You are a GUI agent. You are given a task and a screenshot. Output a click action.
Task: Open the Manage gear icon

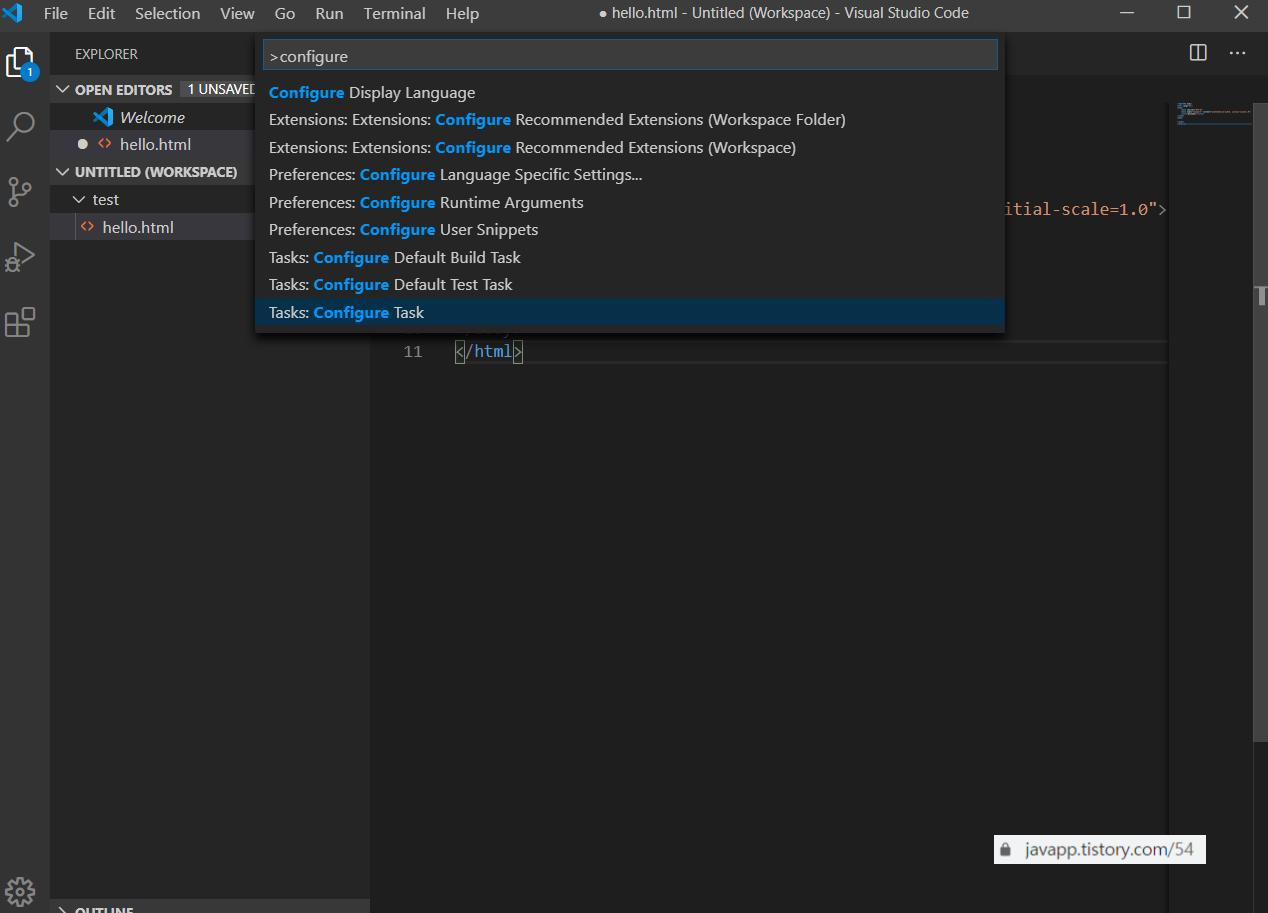point(20,890)
